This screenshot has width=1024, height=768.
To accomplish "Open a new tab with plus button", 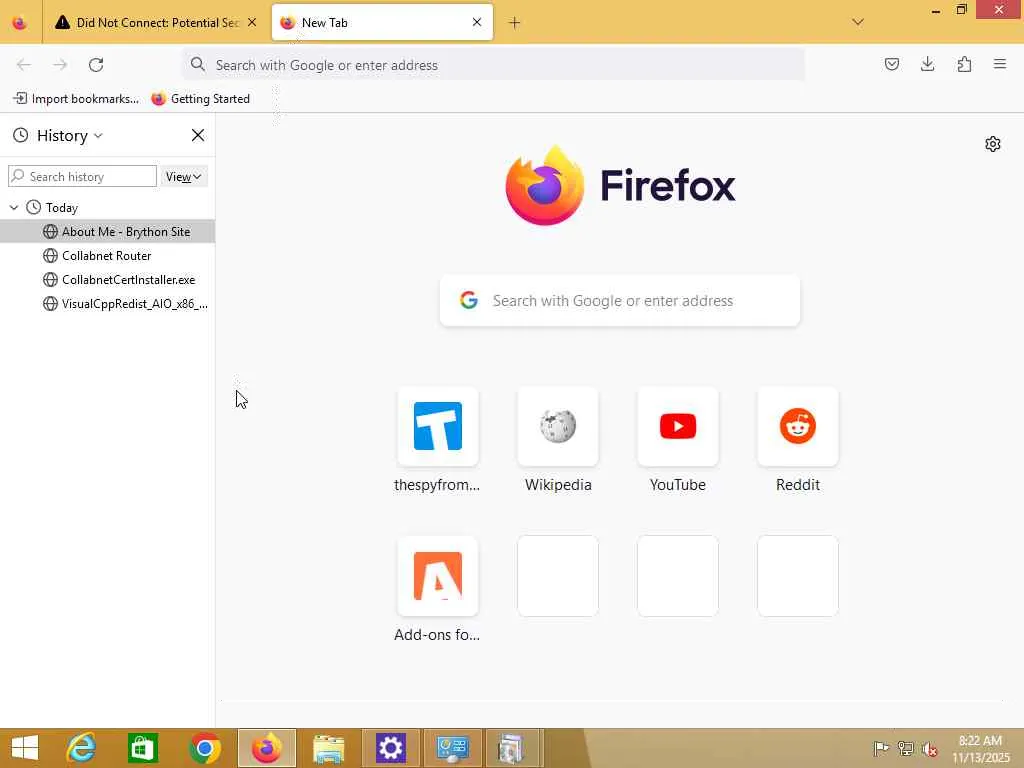I will pyautogui.click(x=515, y=23).
